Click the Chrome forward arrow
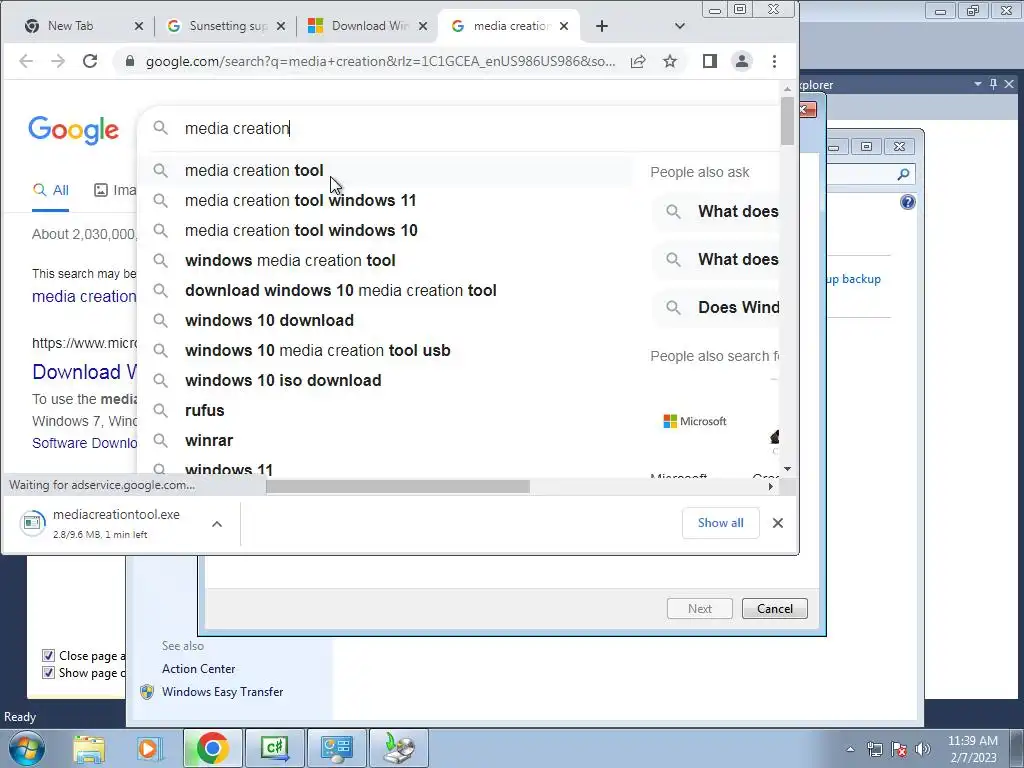Viewport: 1024px width, 768px height. point(58,61)
